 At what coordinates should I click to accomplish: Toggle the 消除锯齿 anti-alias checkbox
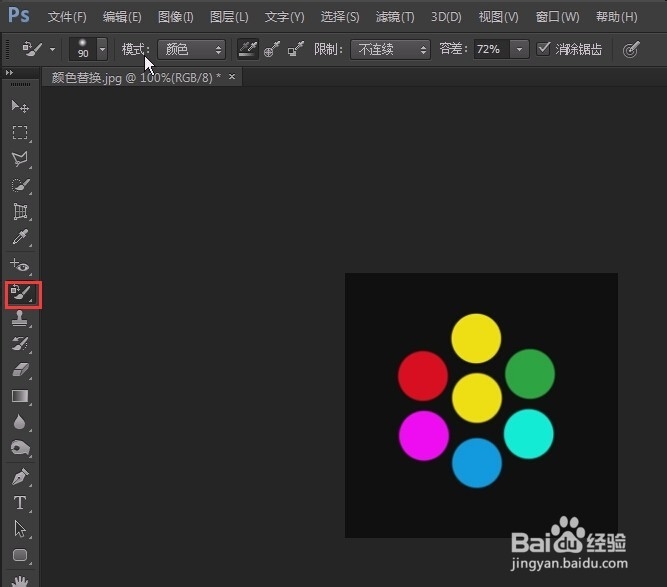tap(544, 49)
